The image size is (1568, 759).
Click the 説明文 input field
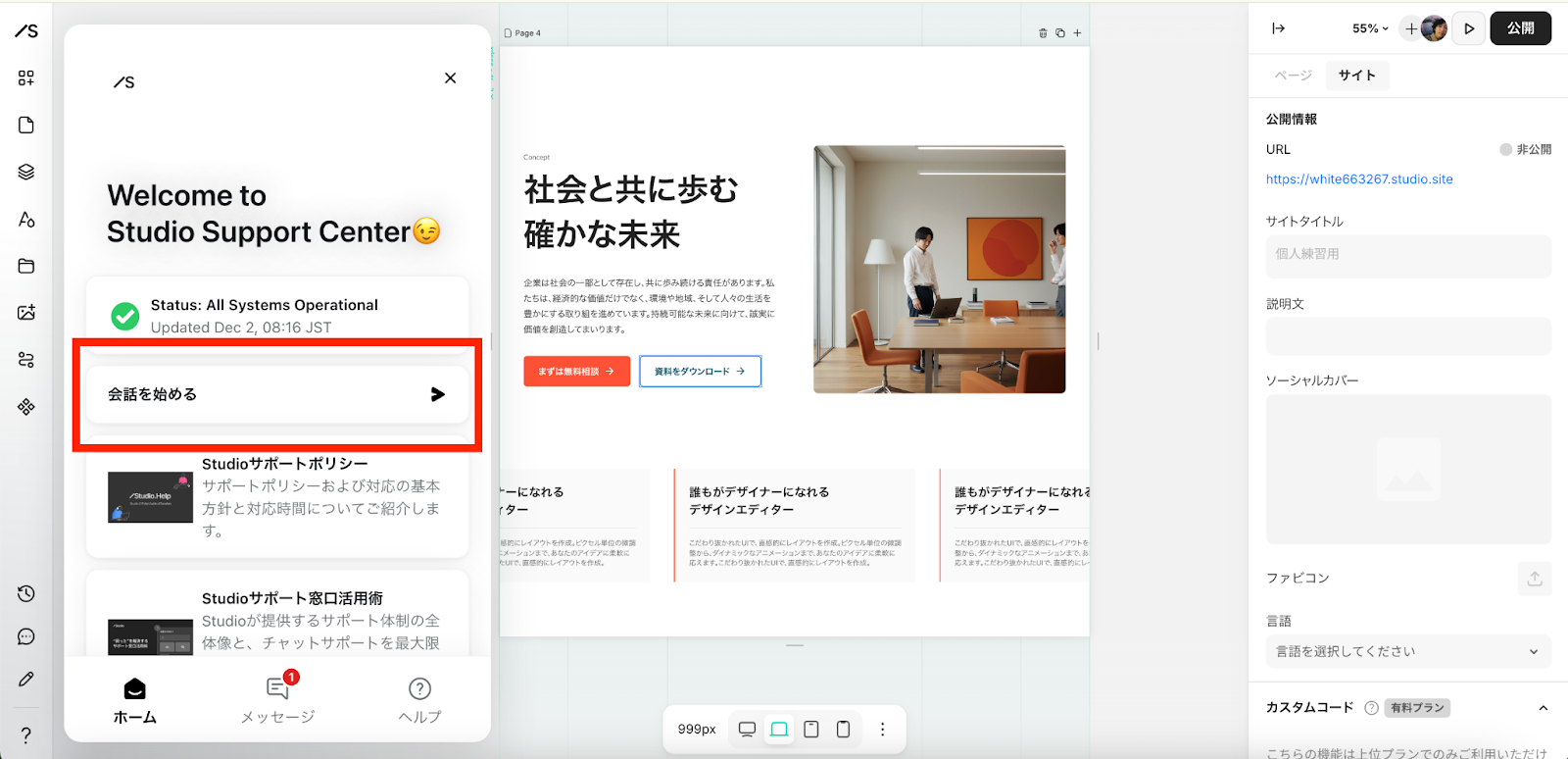coord(1408,336)
